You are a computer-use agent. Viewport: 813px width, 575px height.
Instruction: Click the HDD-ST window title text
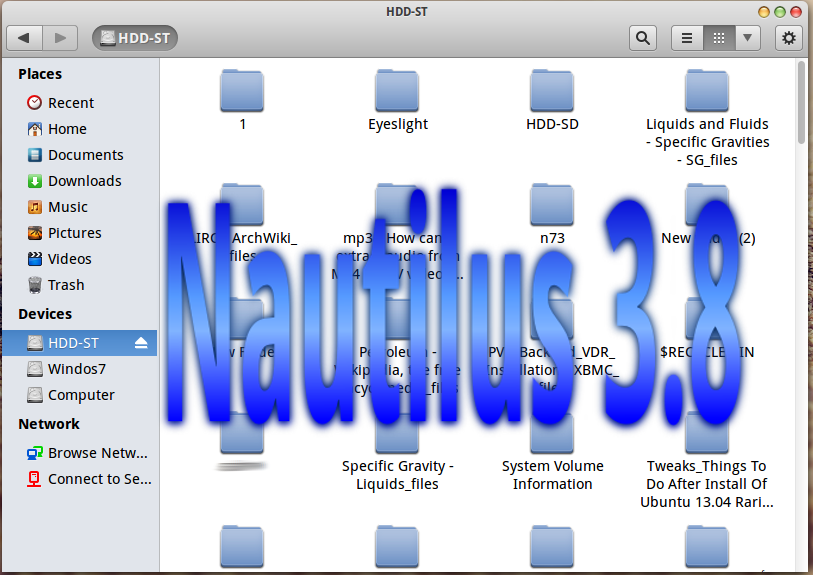(406, 11)
